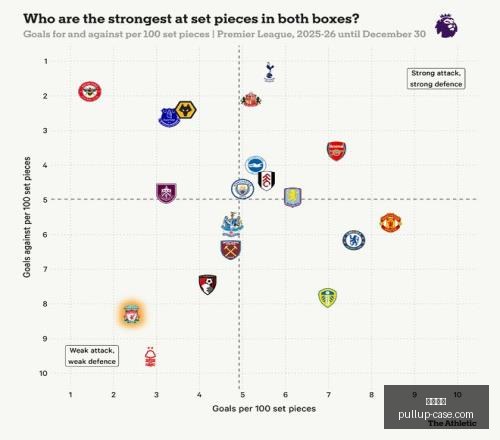Click the Tottenham Hotspur crest
This screenshot has width=500, height=440.
(x=269, y=72)
